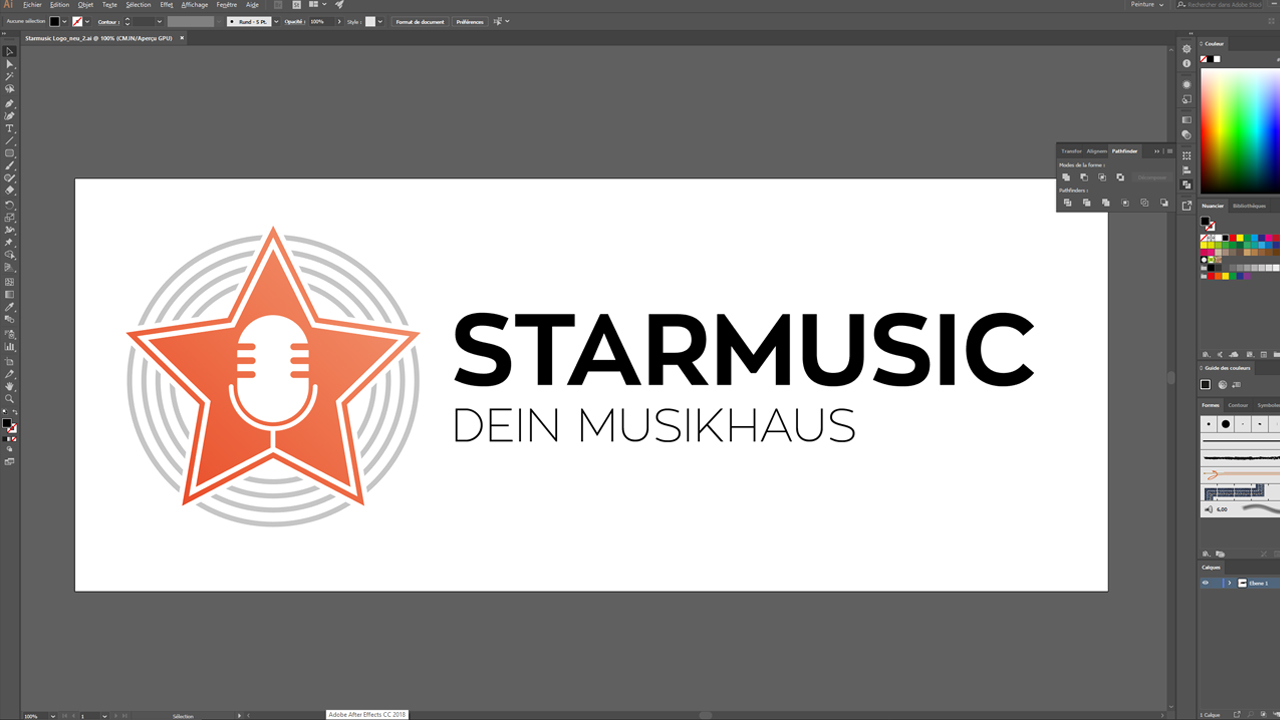
Task: Close the Starmusic Logo_neu_2.ai document tab
Action: (x=182, y=38)
